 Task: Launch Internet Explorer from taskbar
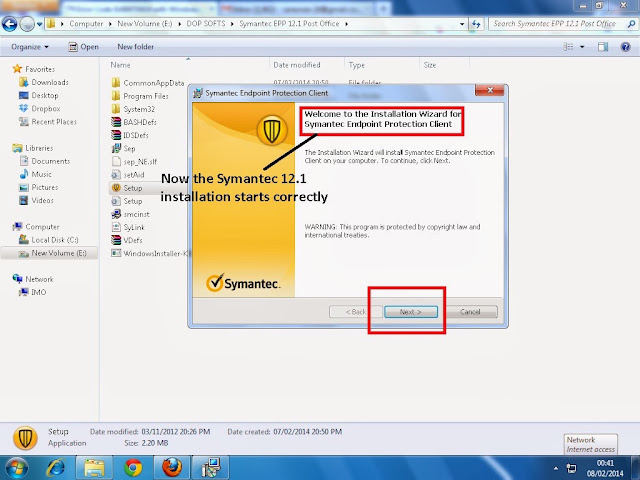tap(56, 468)
